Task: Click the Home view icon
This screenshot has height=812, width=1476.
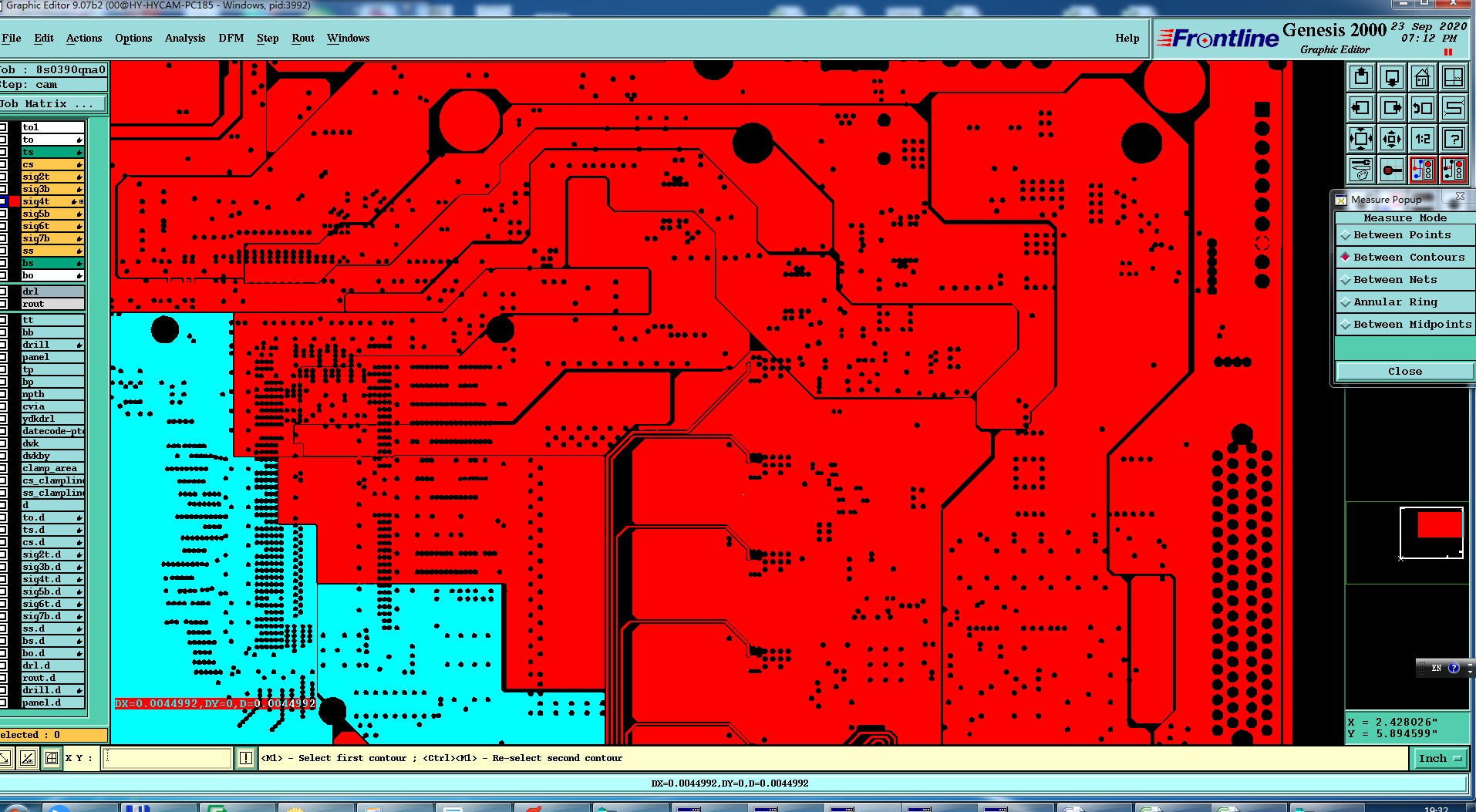Action: [1422, 77]
